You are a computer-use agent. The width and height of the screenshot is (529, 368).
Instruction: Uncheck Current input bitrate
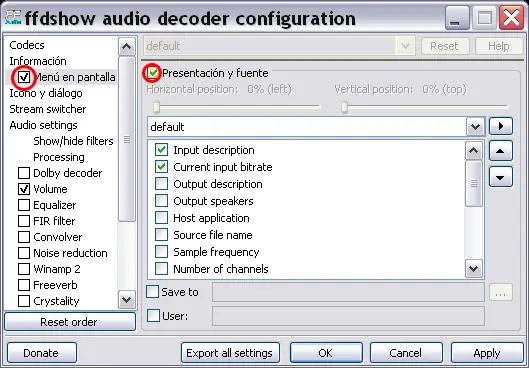coord(161,167)
